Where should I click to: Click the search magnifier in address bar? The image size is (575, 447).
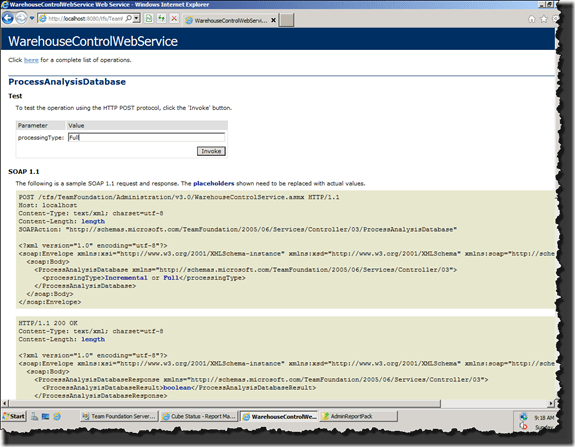[x=129, y=18]
